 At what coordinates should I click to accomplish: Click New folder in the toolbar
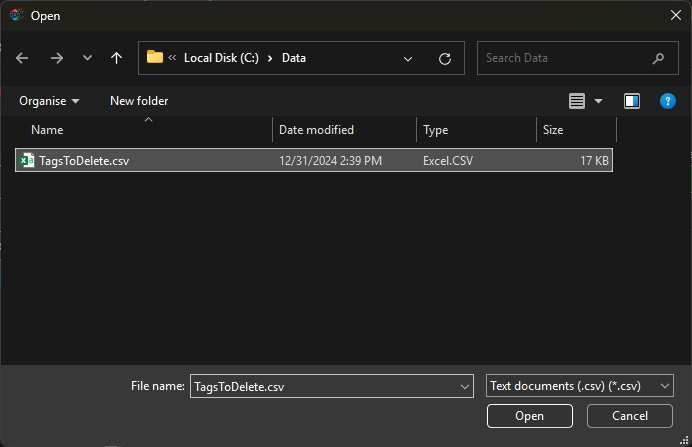pyautogui.click(x=139, y=101)
